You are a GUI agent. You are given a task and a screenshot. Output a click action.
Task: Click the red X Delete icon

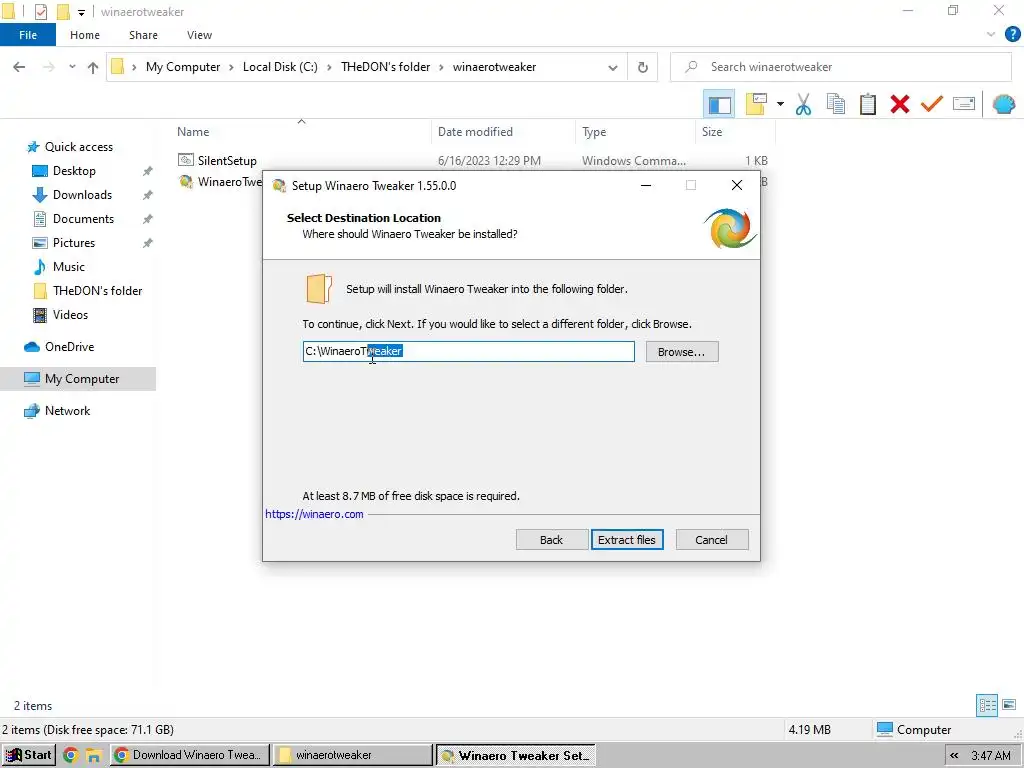(x=899, y=104)
